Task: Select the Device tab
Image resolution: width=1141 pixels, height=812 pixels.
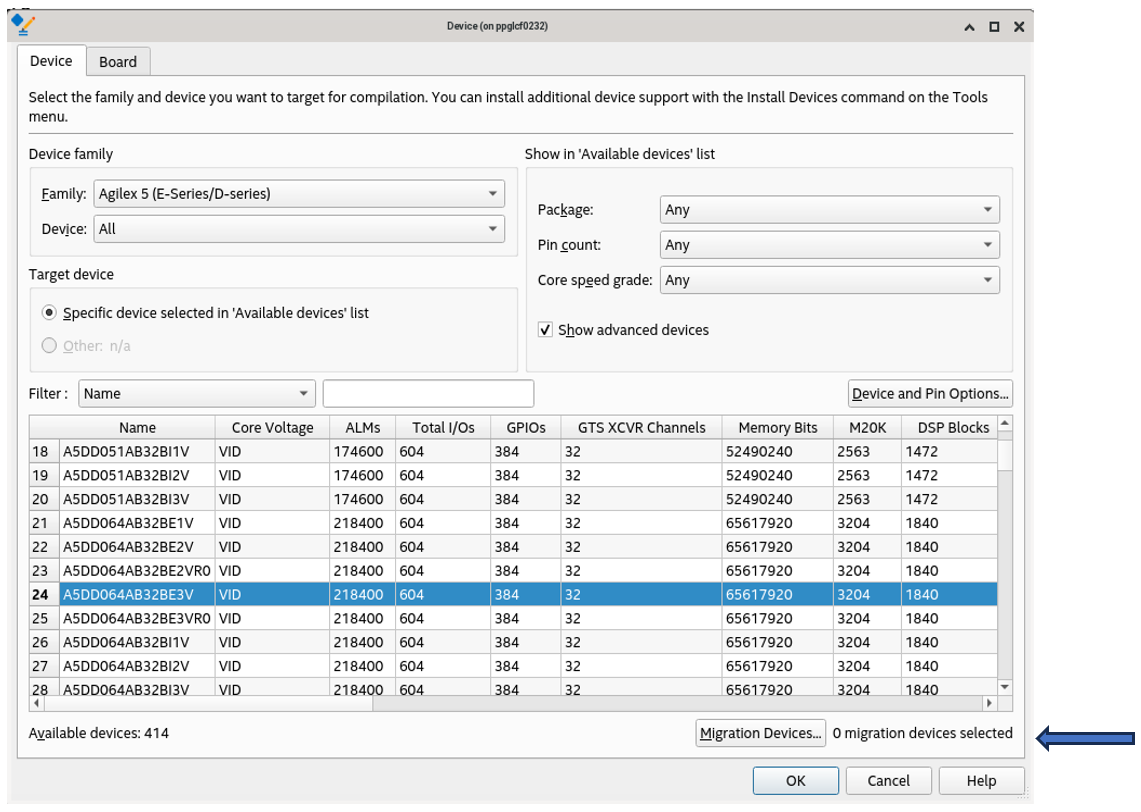Action: tap(51, 61)
